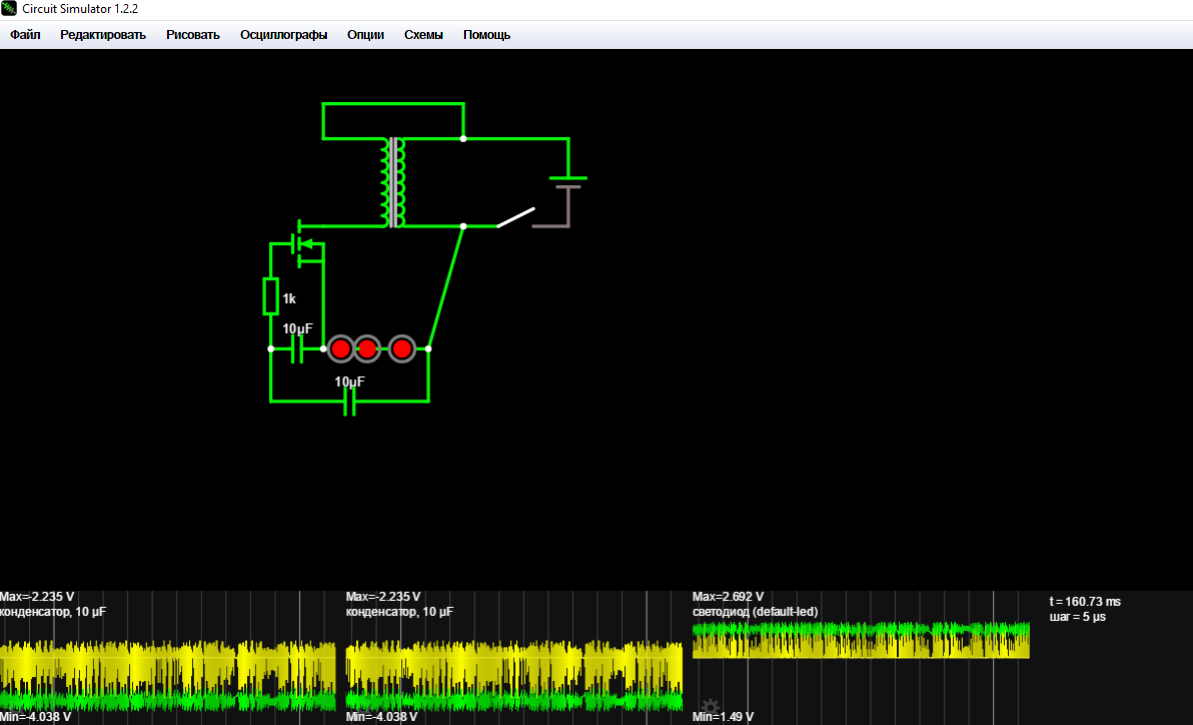Expand the Осциллографы menu
1193x725 pixels.
pyautogui.click(x=283, y=35)
